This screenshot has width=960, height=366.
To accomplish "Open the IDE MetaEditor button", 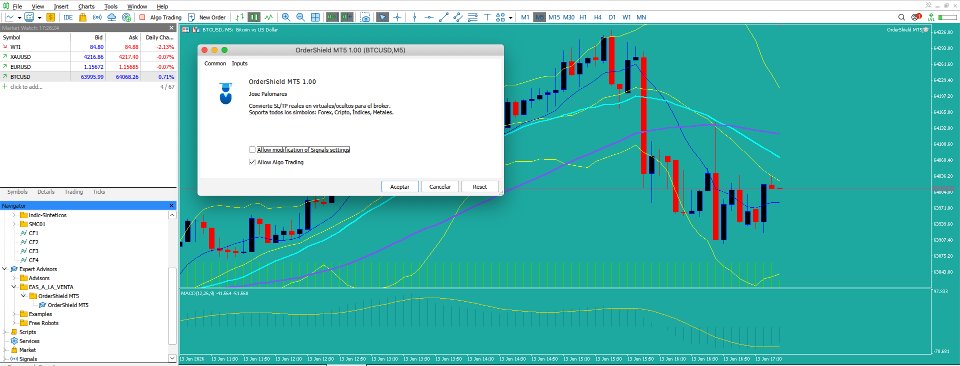I will [x=68, y=17].
